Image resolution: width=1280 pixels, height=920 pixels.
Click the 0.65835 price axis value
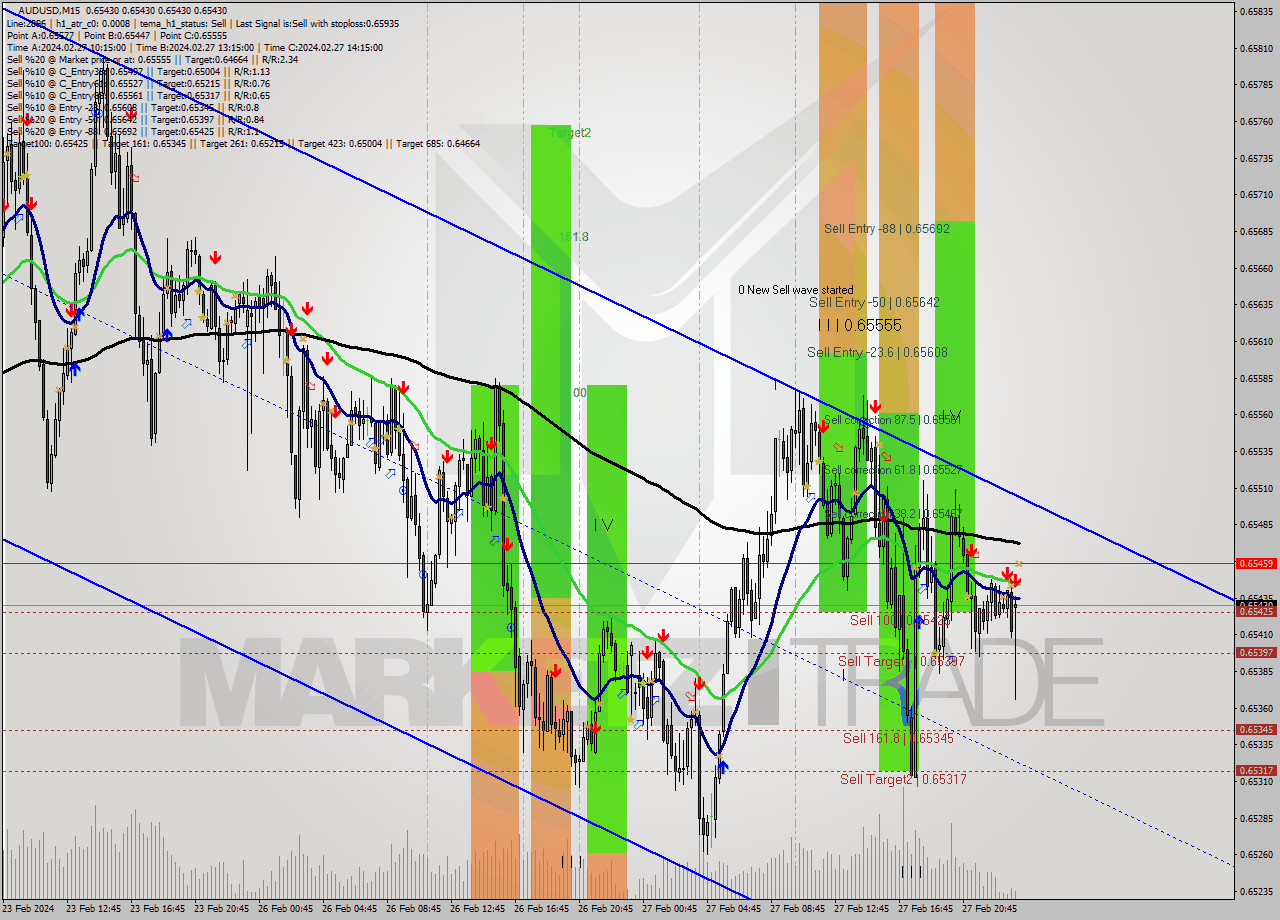(1257, 11)
